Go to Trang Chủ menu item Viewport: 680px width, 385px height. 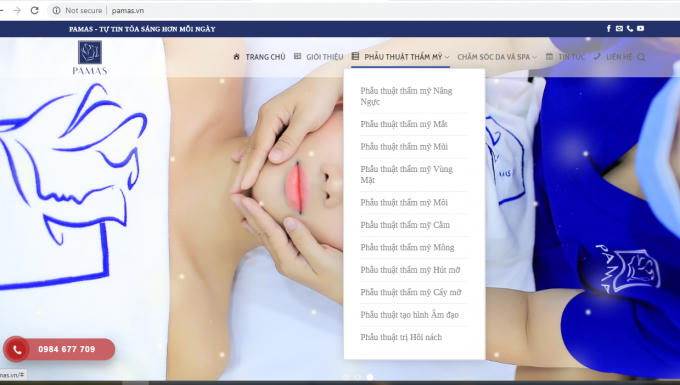coord(265,57)
